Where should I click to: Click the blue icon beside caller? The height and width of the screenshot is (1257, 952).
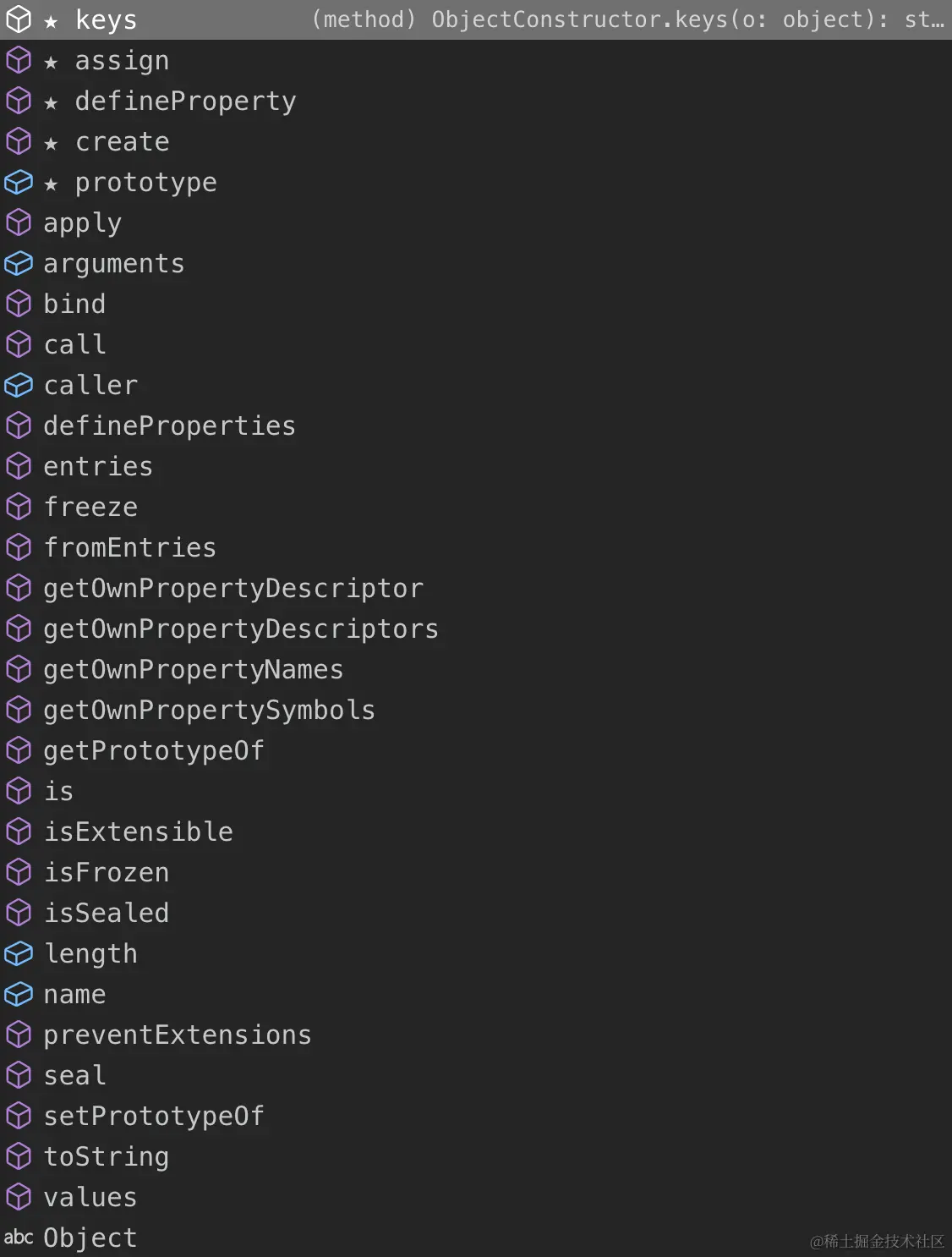point(18,385)
